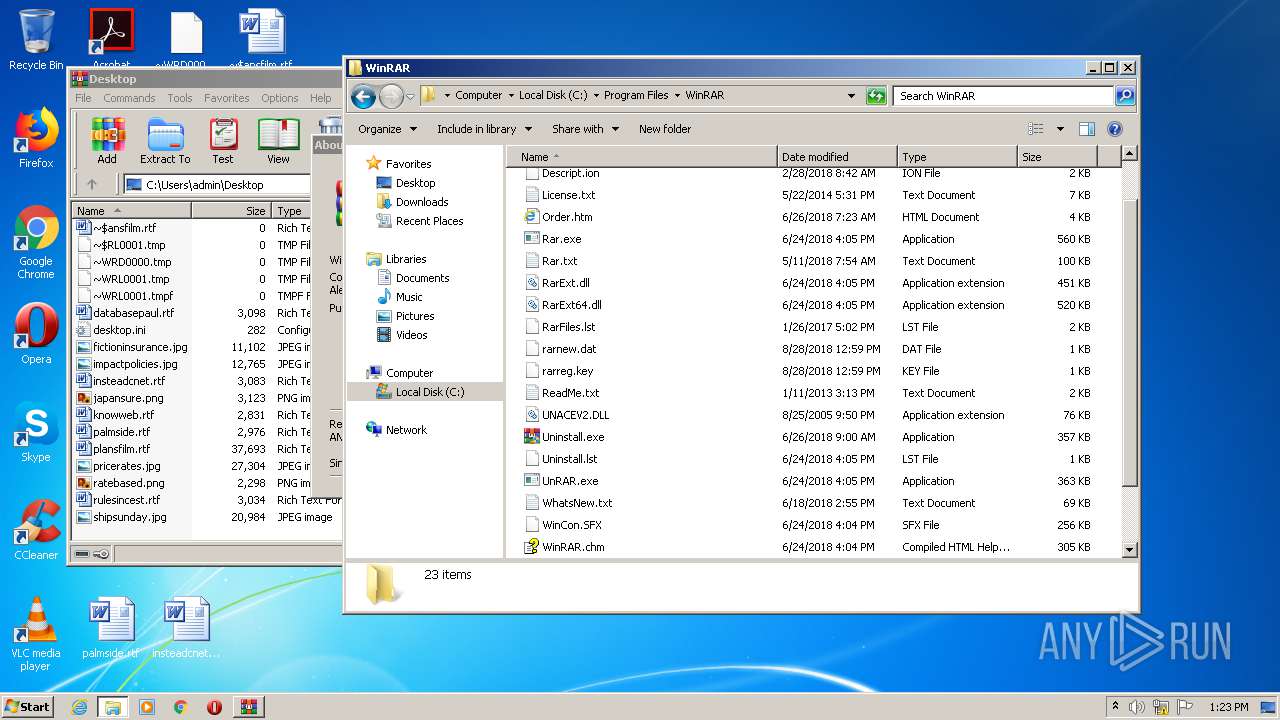
Task: Click the Explorer Back navigation button
Action: click(364, 96)
